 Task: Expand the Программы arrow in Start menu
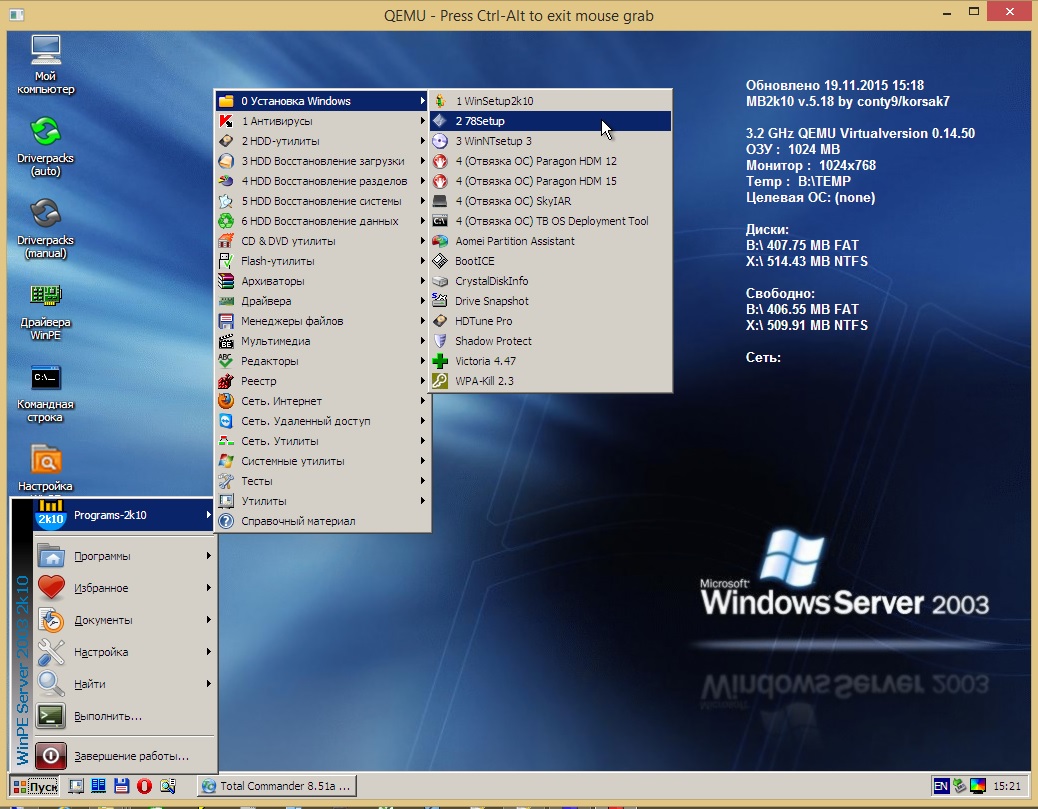[209, 555]
